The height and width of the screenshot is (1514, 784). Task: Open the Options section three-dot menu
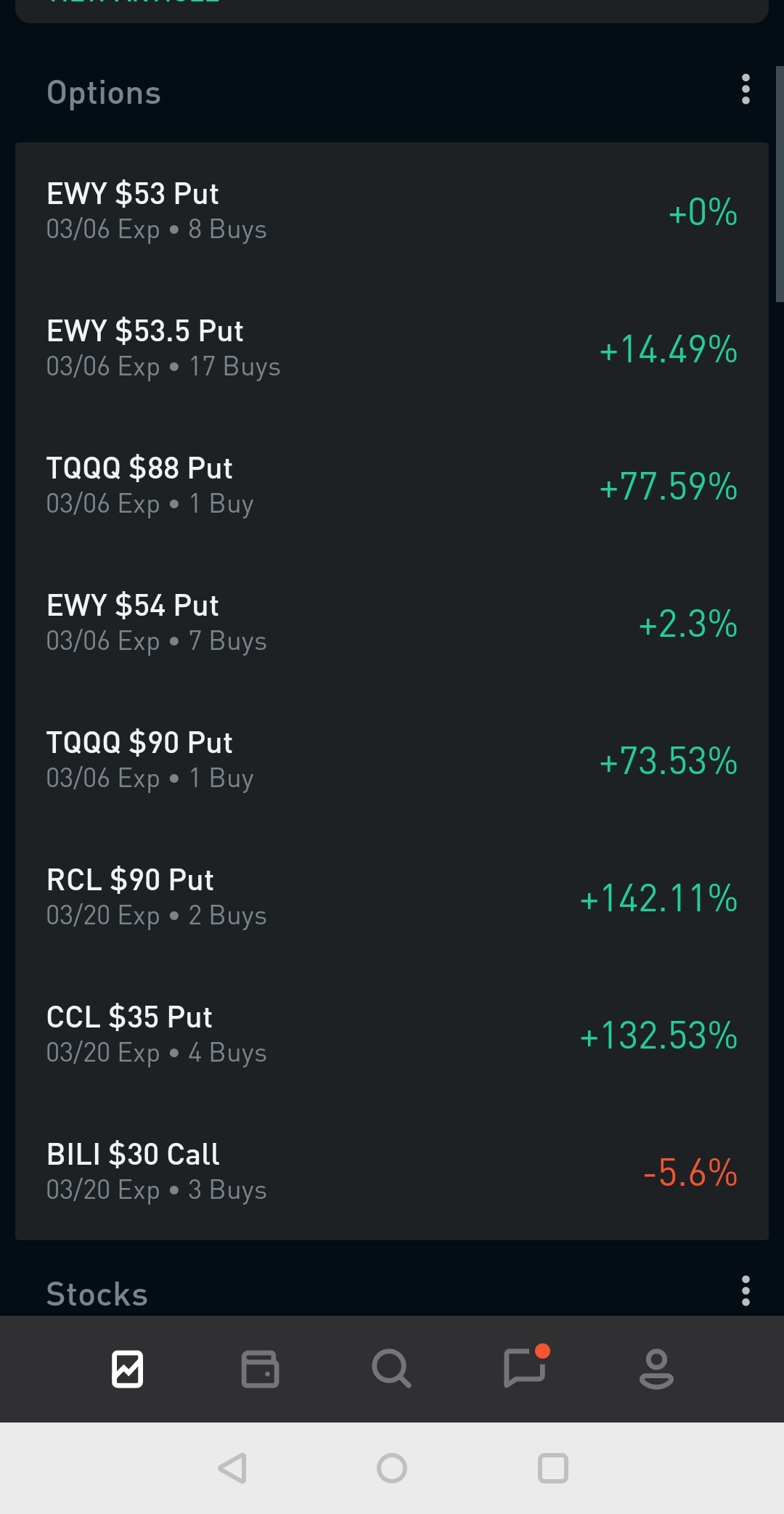point(746,89)
